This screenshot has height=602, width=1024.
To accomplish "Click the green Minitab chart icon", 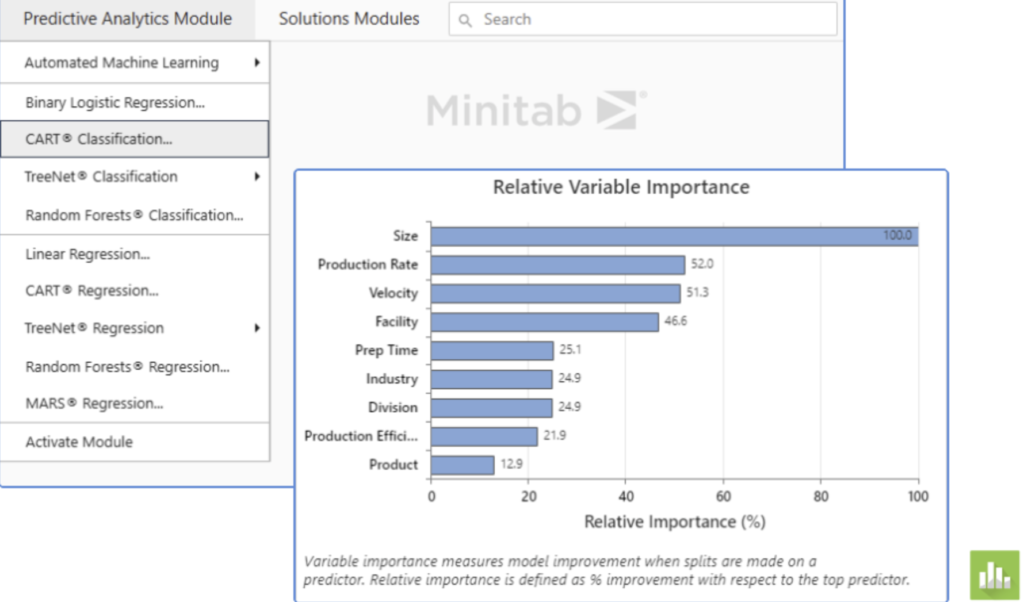I will coord(995,575).
